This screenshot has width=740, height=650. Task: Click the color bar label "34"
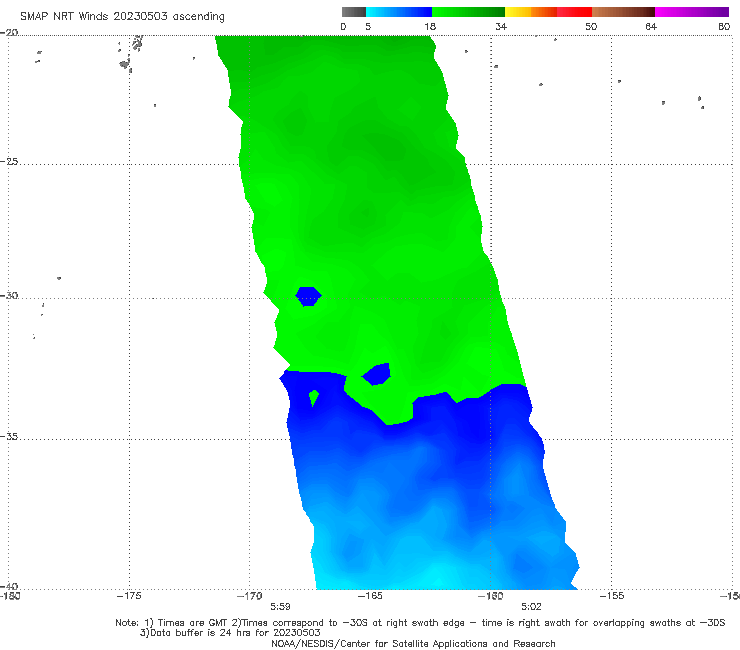[x=501, y=26]
